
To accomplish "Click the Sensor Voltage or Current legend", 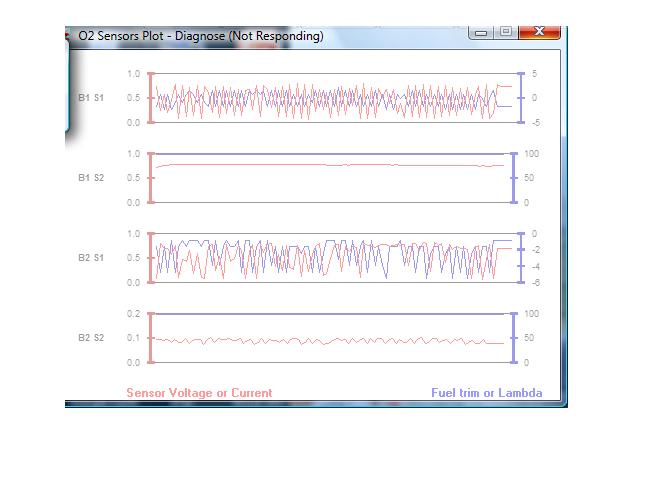I will click(x=199, y=393).
